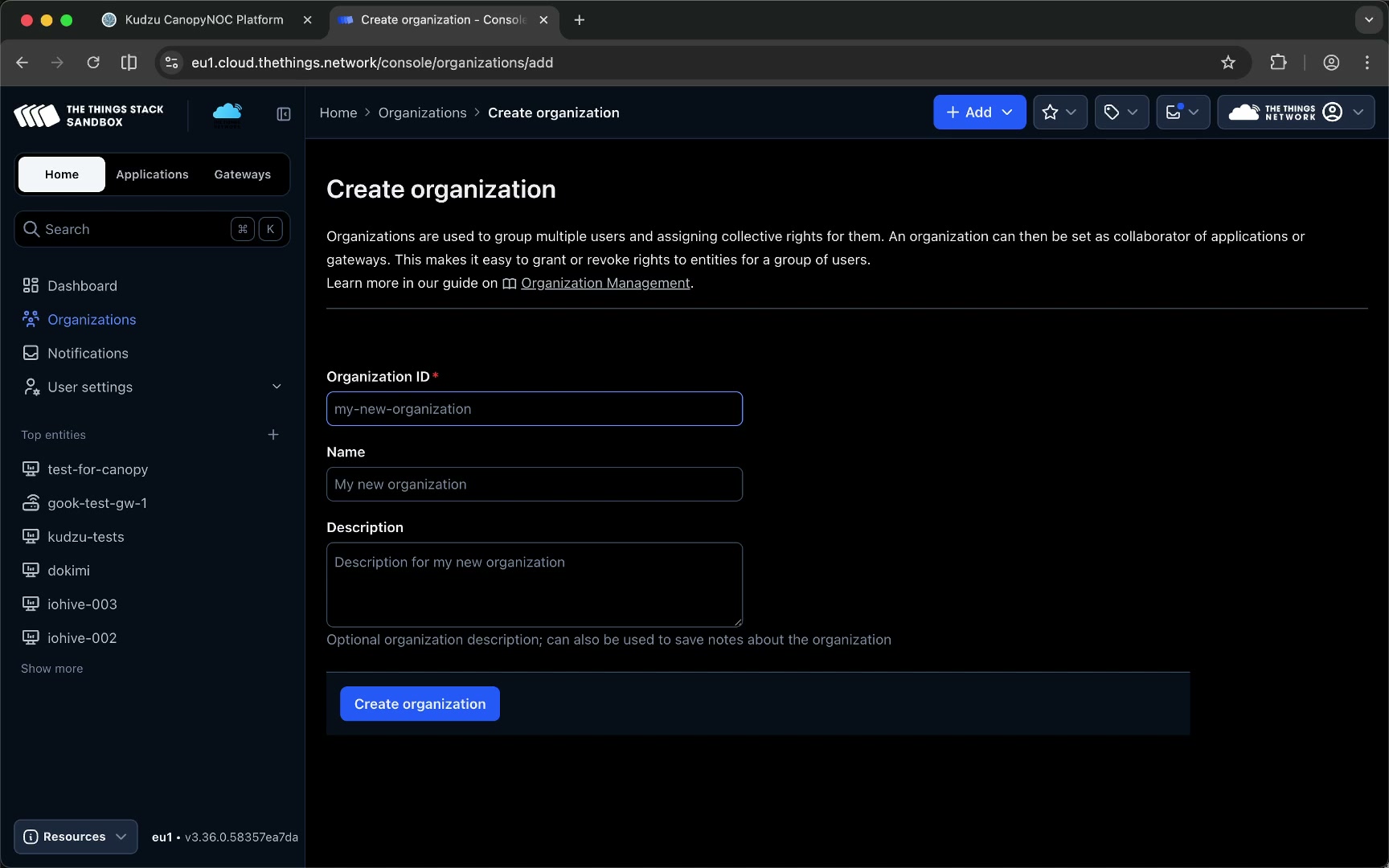
Task: Collapse sidebar with the panel toggle icon
Action: click(x=284, y=114)
